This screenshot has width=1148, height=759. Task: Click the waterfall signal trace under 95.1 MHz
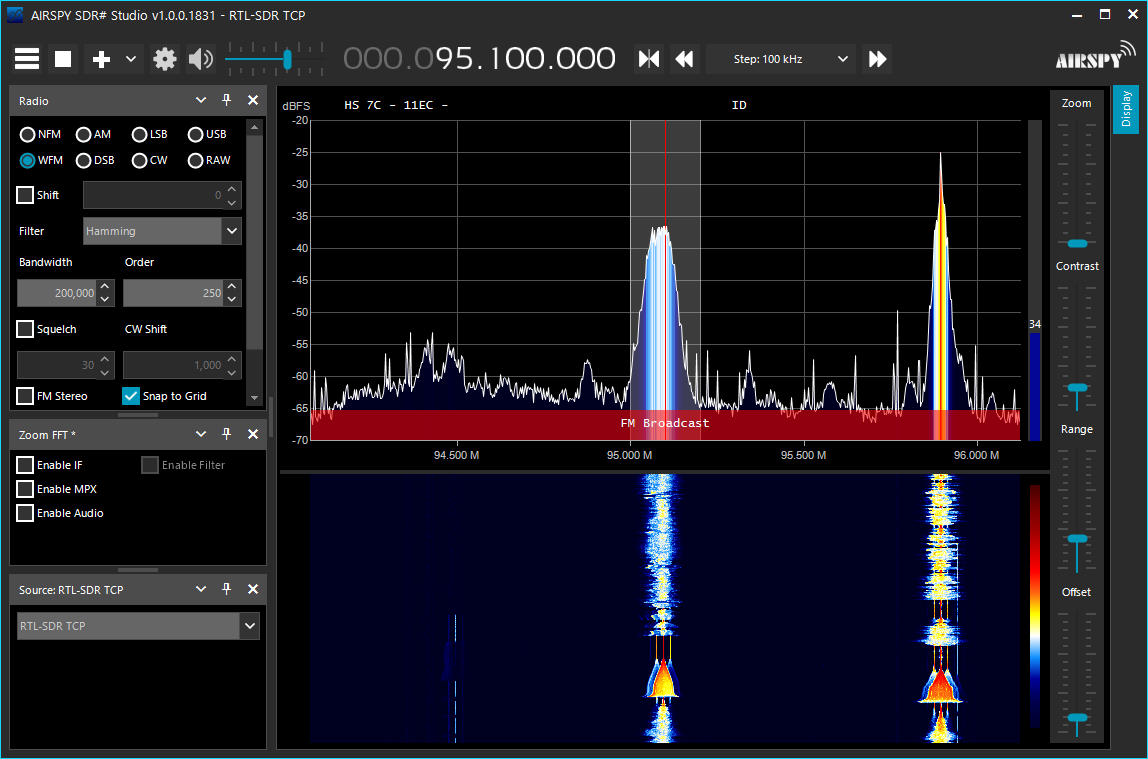(662, 607)
